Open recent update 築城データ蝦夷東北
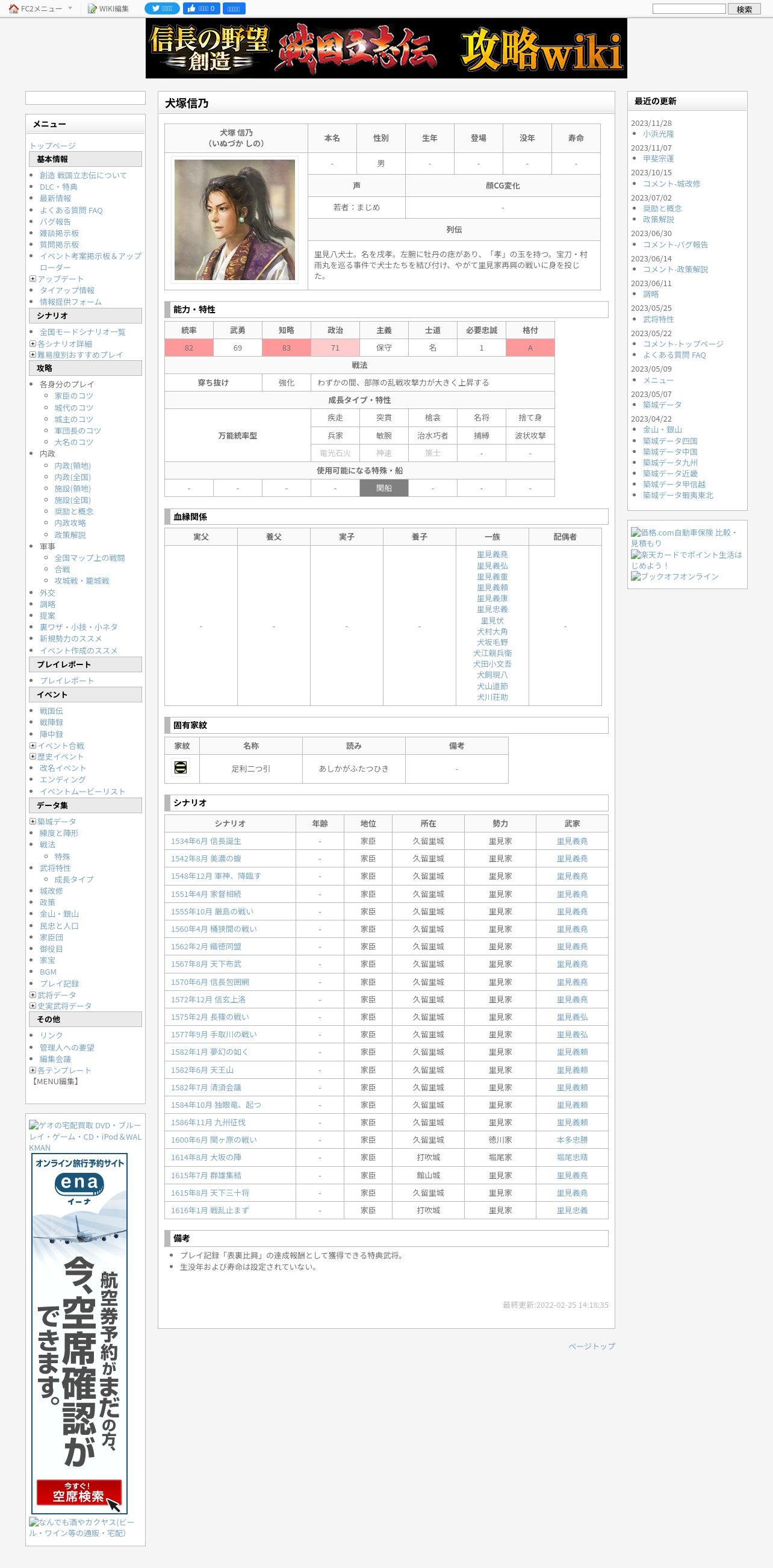The width and height of the screenshot is (773, 1568). pyautogui.click(x=678, y=495)
